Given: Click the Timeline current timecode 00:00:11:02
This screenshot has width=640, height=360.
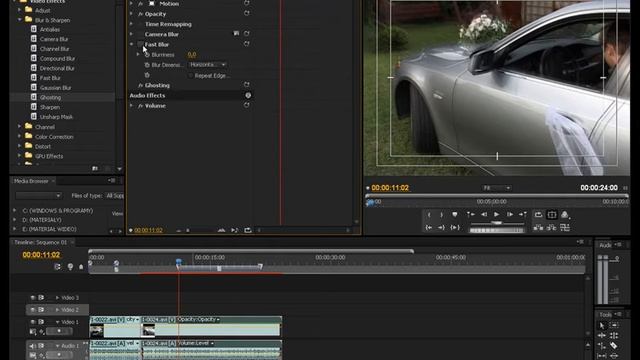Looking at the screenshot, I should click(41, 255).
